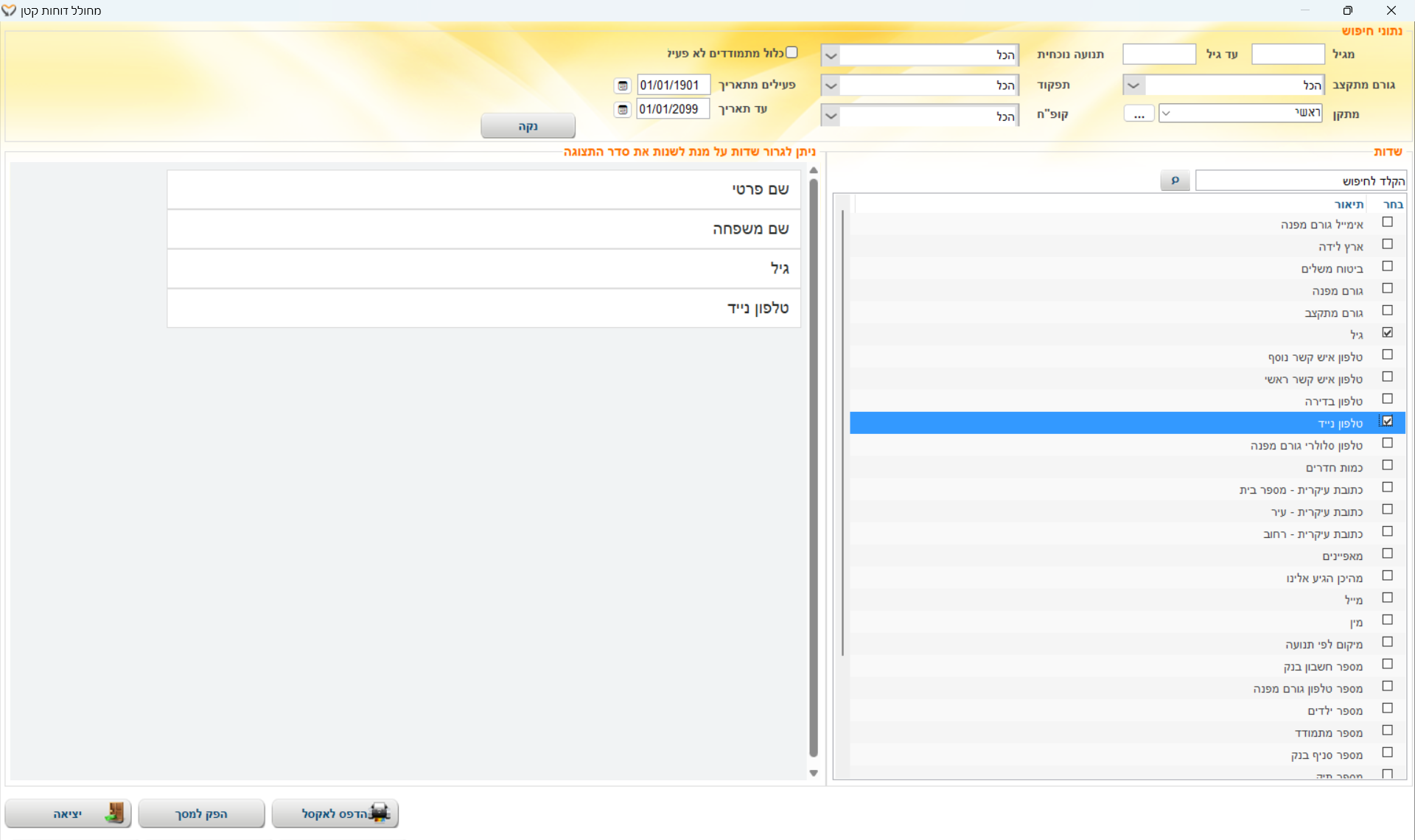Click the search magnifier icon button
The image size is (1415, 840).
(1175, 181)
